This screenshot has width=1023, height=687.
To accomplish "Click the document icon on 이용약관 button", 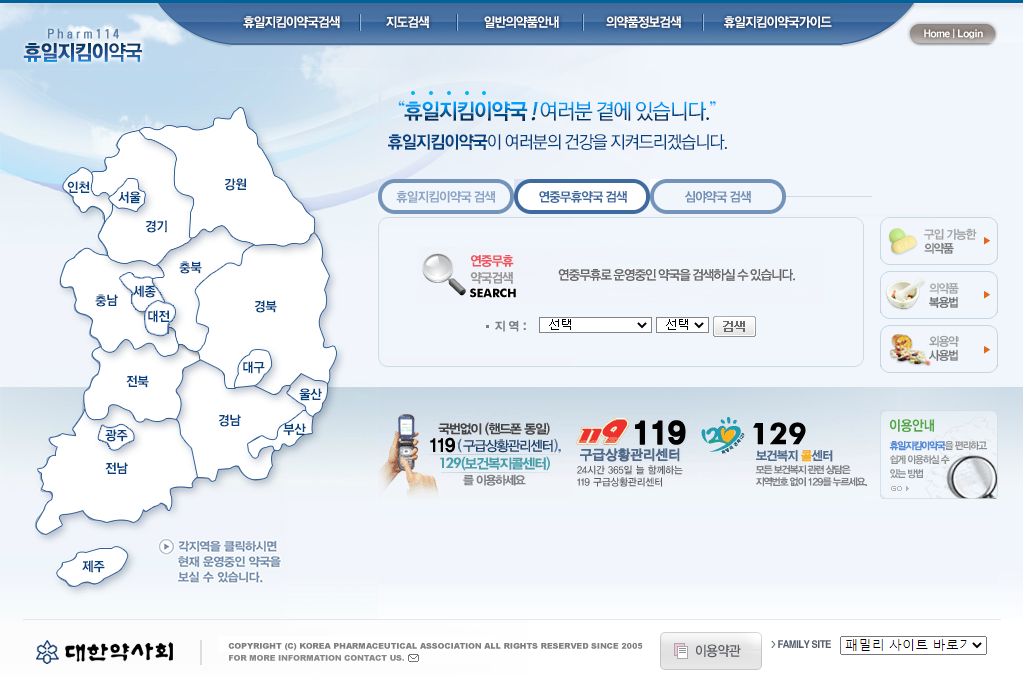I will [682, 651].
